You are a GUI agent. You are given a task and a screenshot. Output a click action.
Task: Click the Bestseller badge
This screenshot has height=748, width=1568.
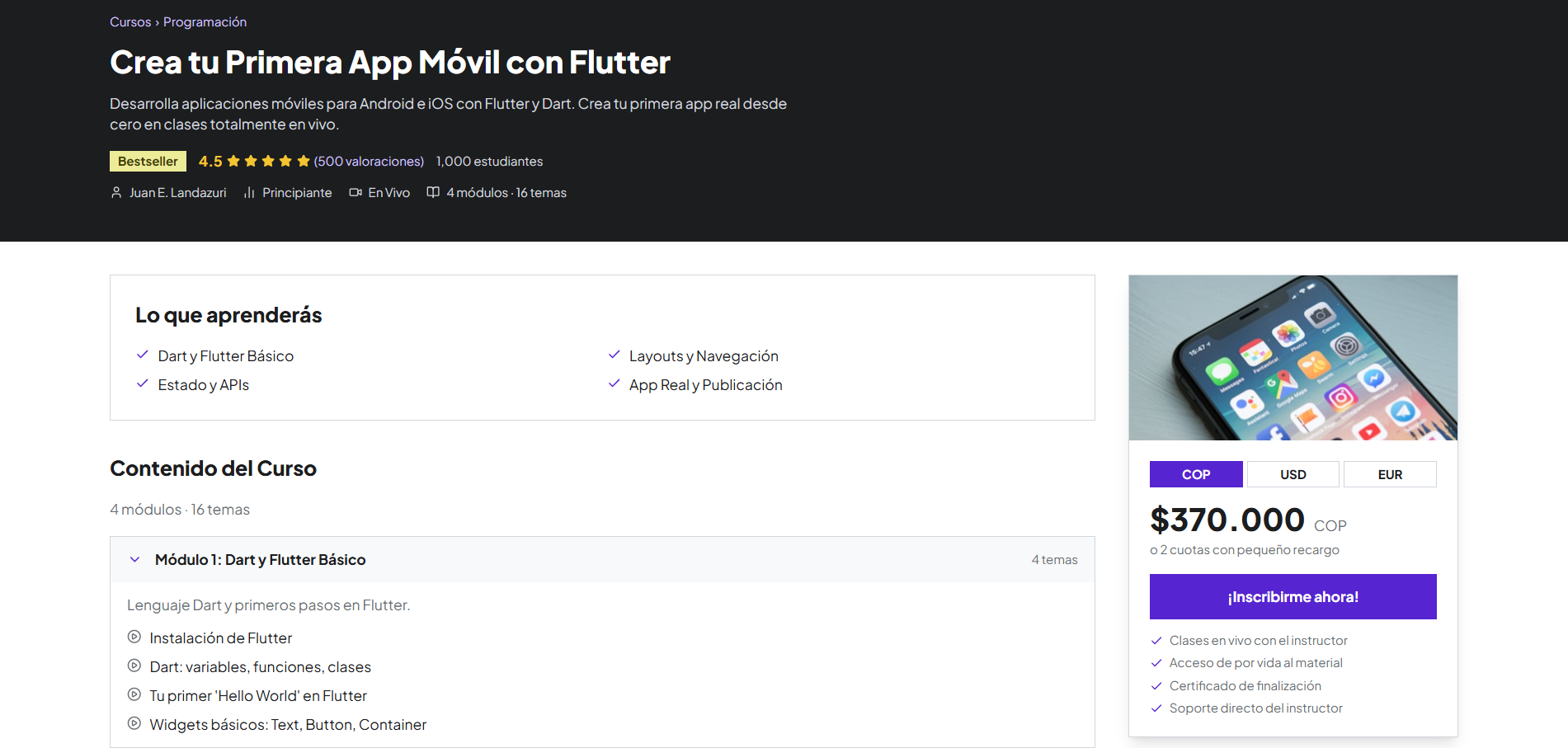click(x=148, y=161)
